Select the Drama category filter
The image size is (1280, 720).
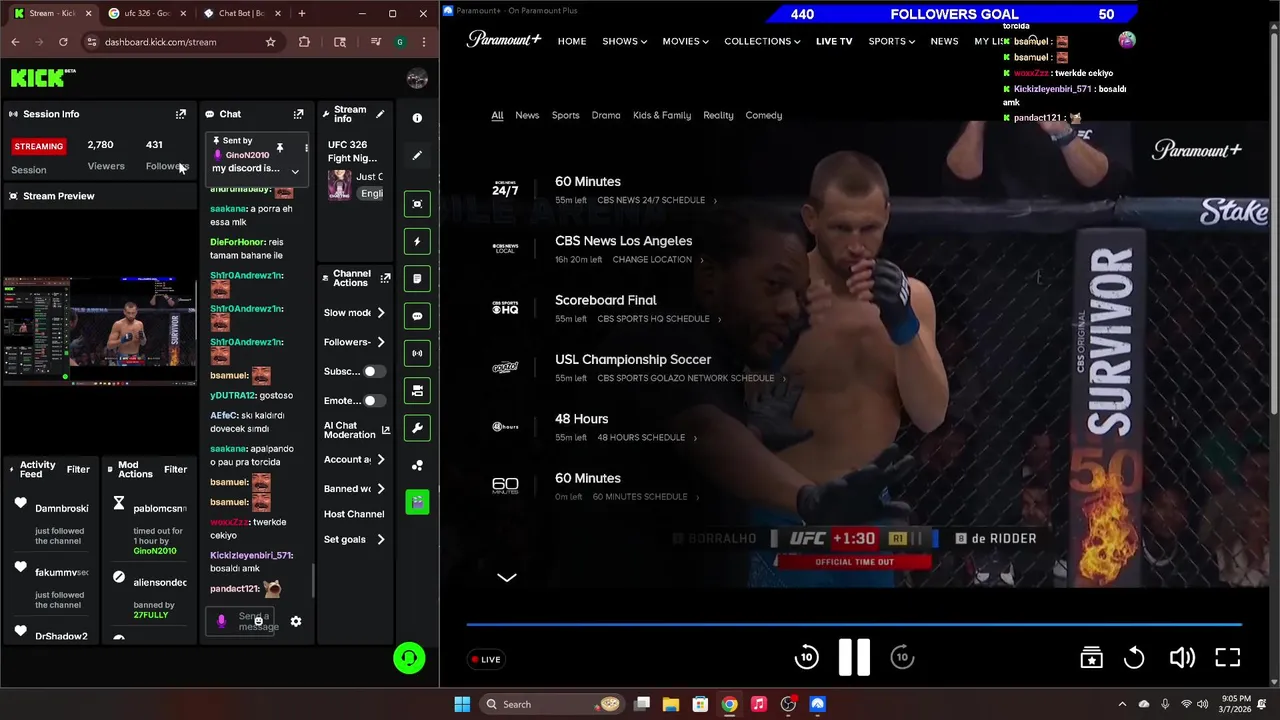(606, 115)
